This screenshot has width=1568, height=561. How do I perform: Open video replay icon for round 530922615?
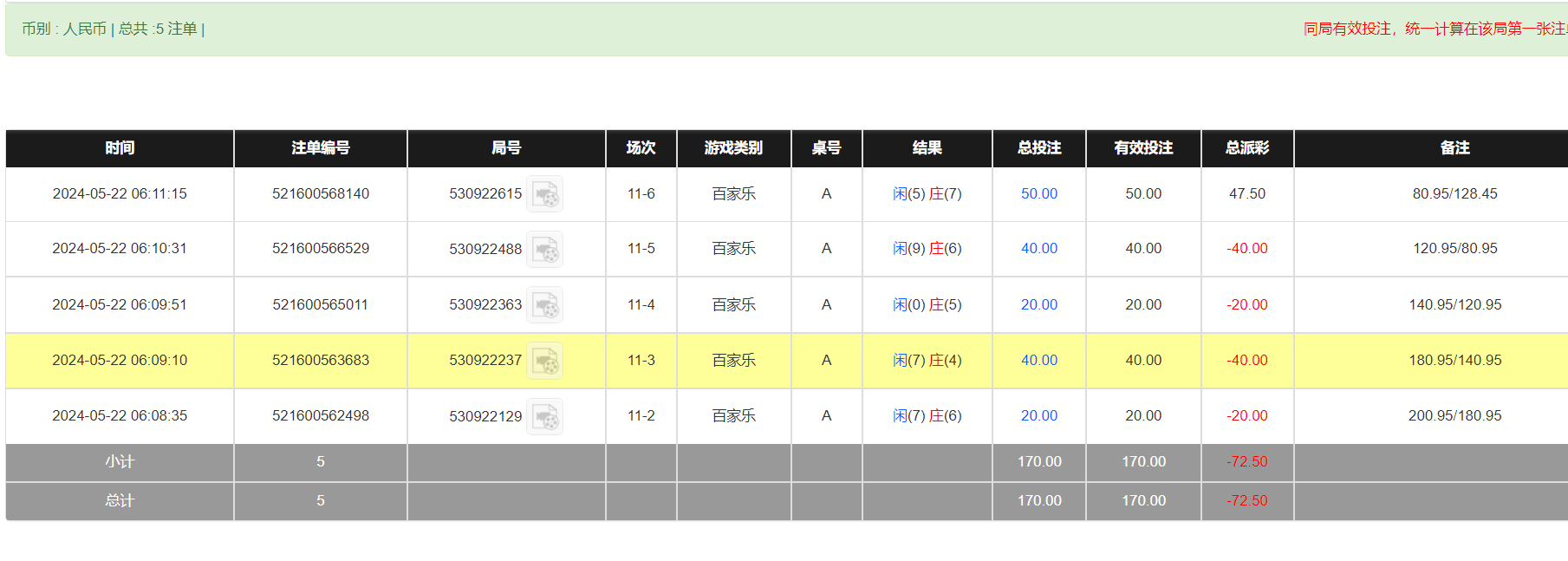546,194
